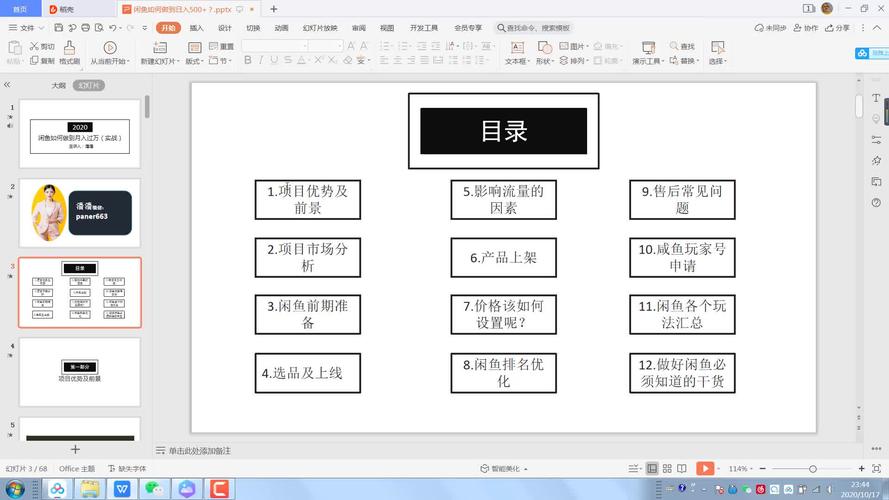The height and width of the screenshot is (500, 889).
Task: Select slide 4 thumbnail in panel
Action: point(80,372)
